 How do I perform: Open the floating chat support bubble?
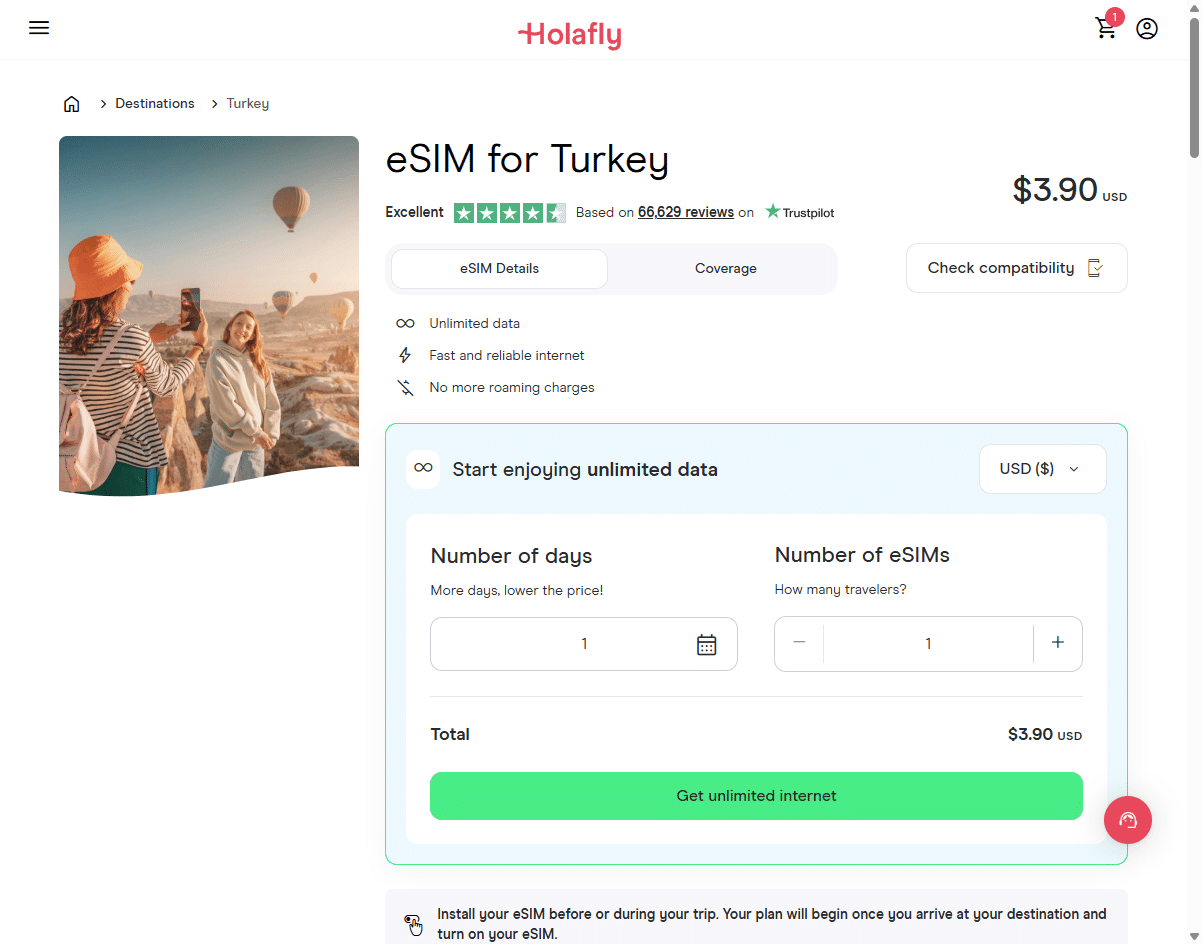[1128, 820]
